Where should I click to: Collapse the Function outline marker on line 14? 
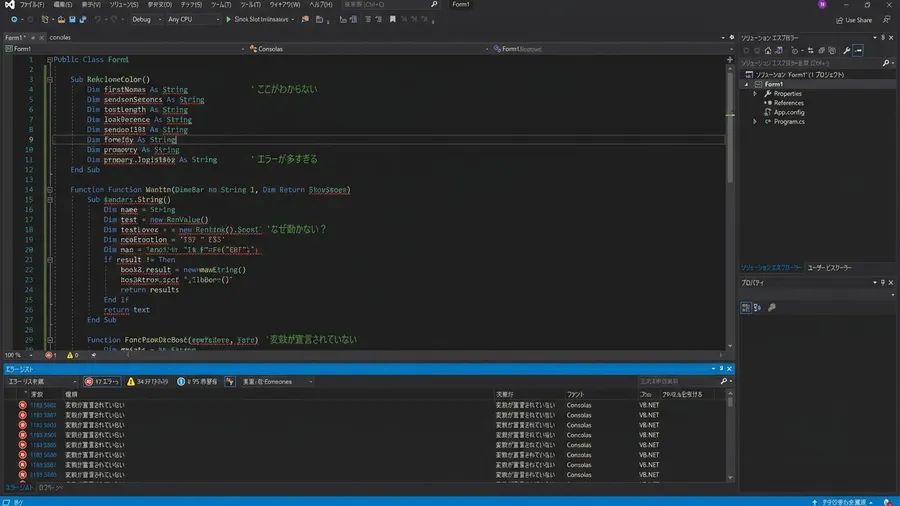(49, 190)
